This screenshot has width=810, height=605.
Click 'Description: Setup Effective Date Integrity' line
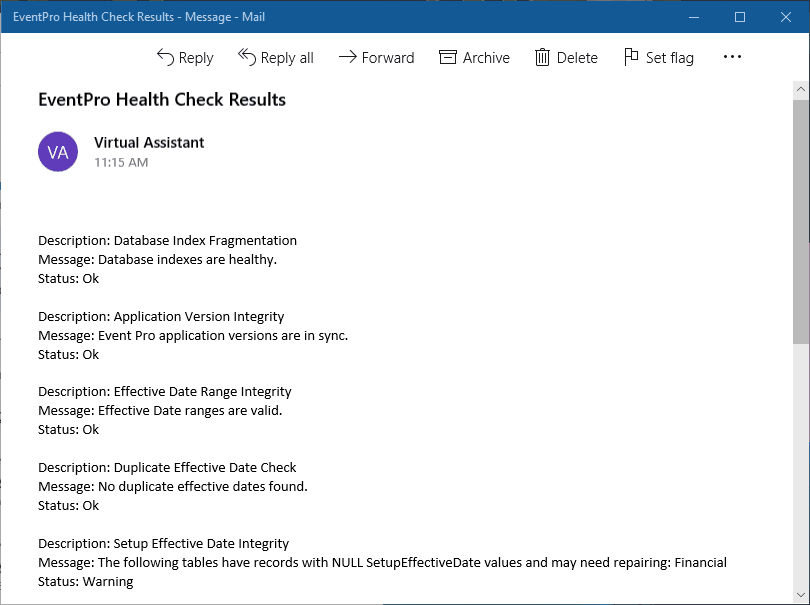click(164, 544)
